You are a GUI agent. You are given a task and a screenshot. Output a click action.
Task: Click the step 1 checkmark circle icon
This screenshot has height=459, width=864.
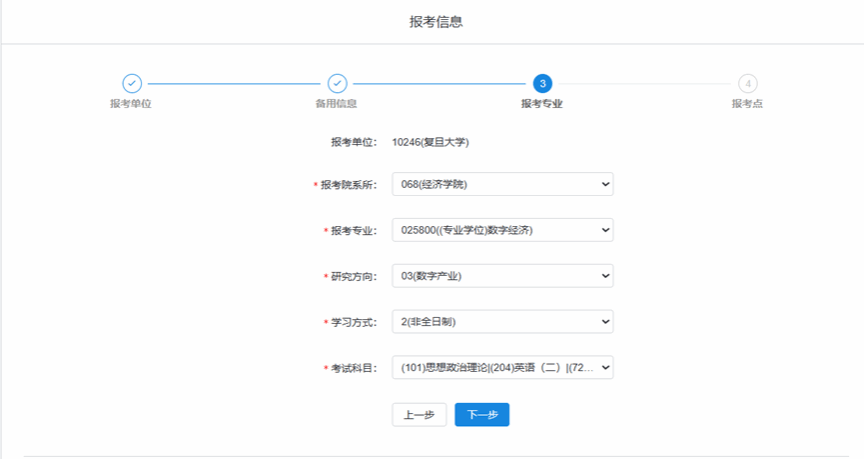132,84
